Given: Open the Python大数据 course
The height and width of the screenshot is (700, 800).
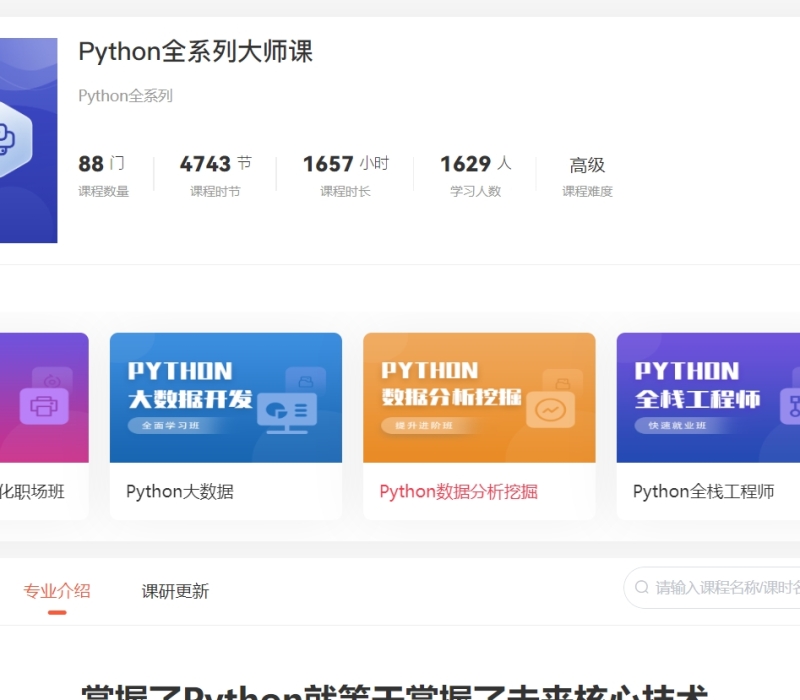Looking at the screenshot, I should pos(180,491).
